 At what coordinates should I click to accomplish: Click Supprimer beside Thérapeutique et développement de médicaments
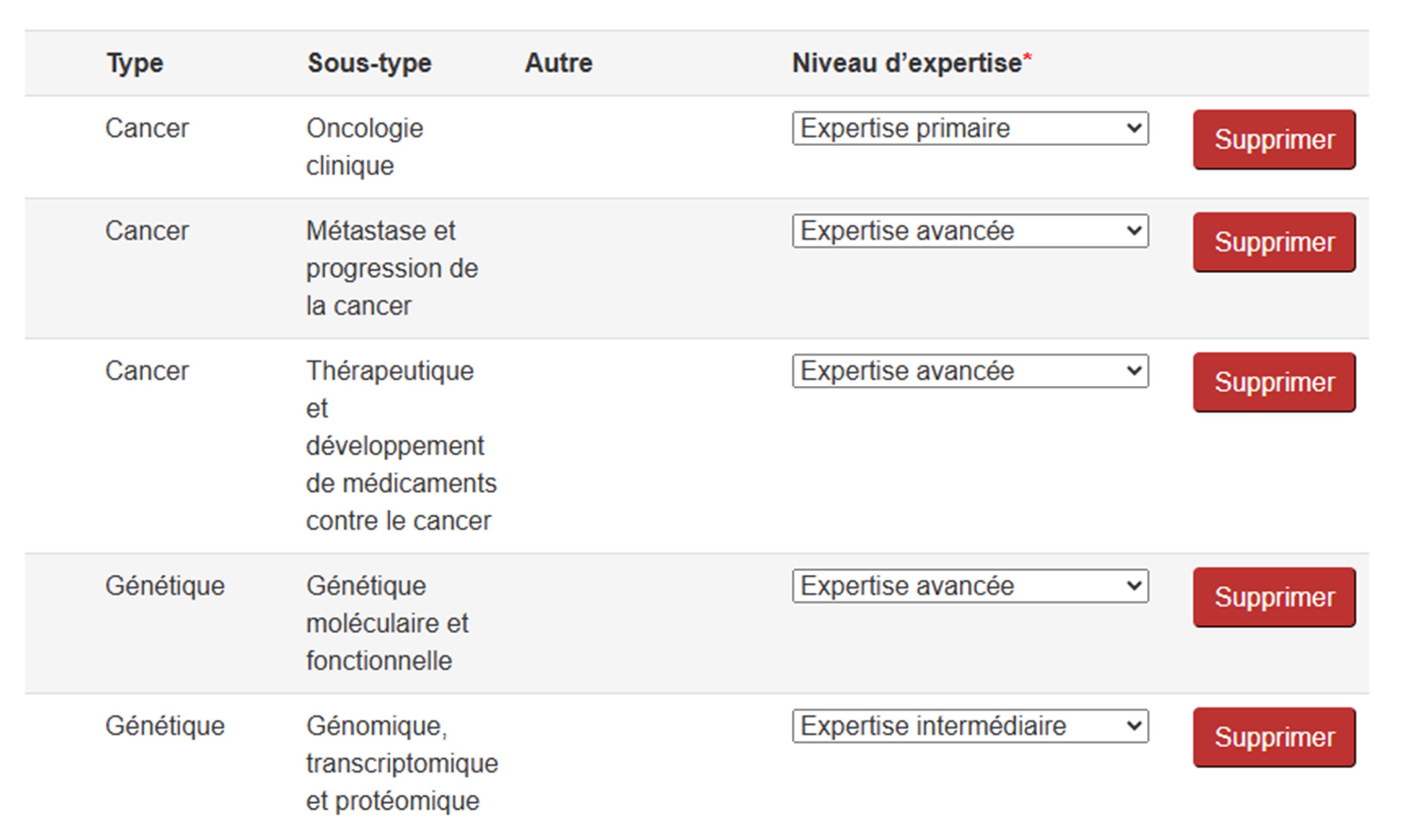point(1274,383)
